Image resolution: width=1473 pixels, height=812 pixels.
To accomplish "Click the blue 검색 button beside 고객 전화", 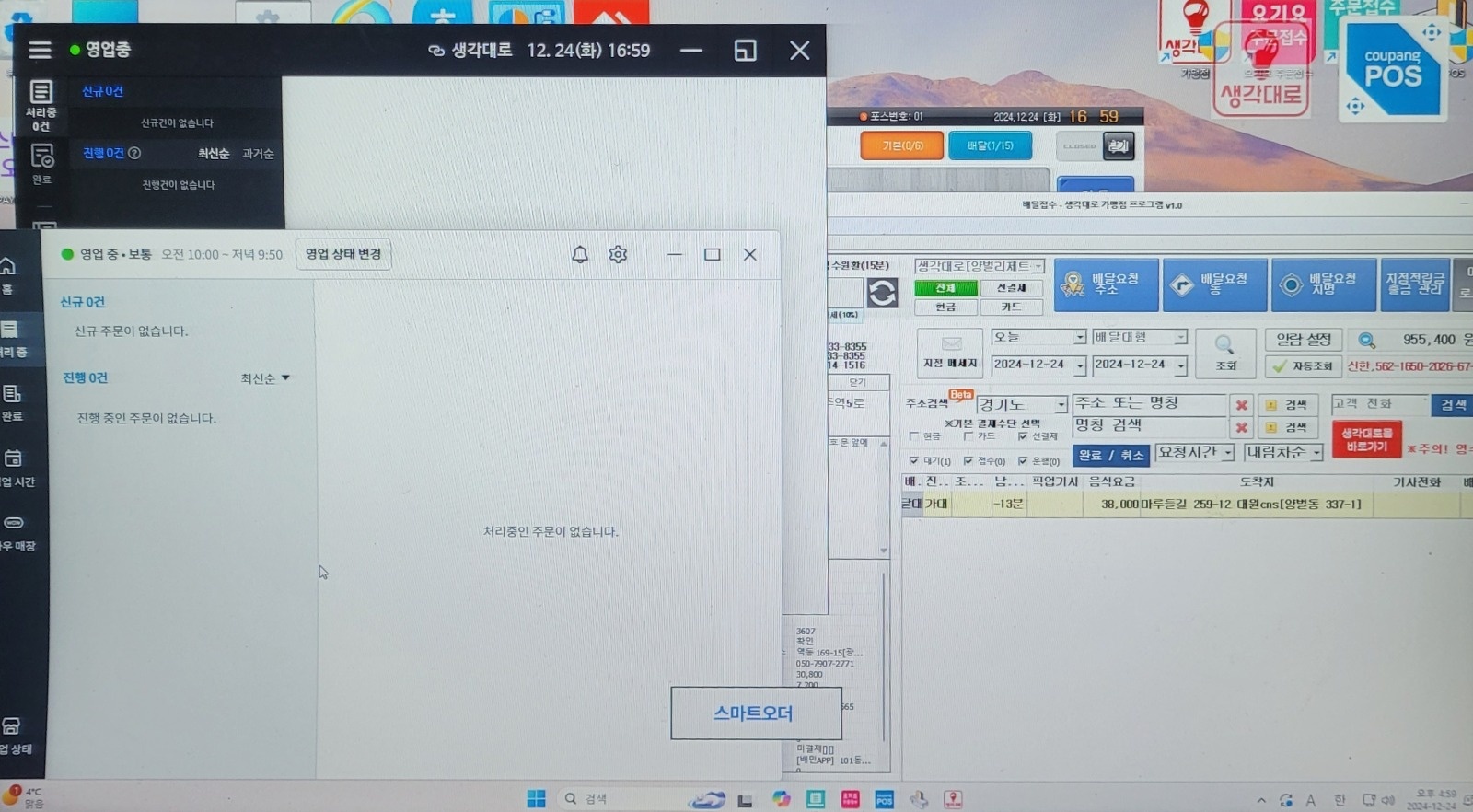I will pyautogui.click(x=1453, y=404).
